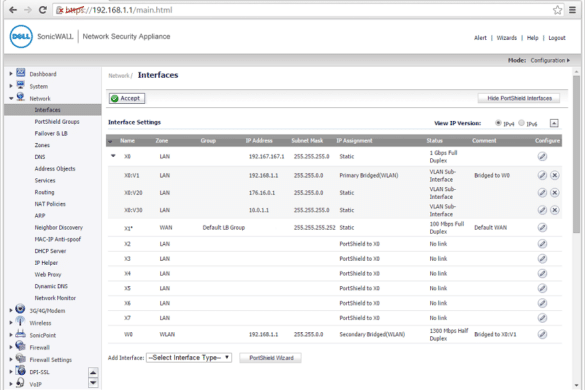Configure the X3 interface

click(542, 259)
